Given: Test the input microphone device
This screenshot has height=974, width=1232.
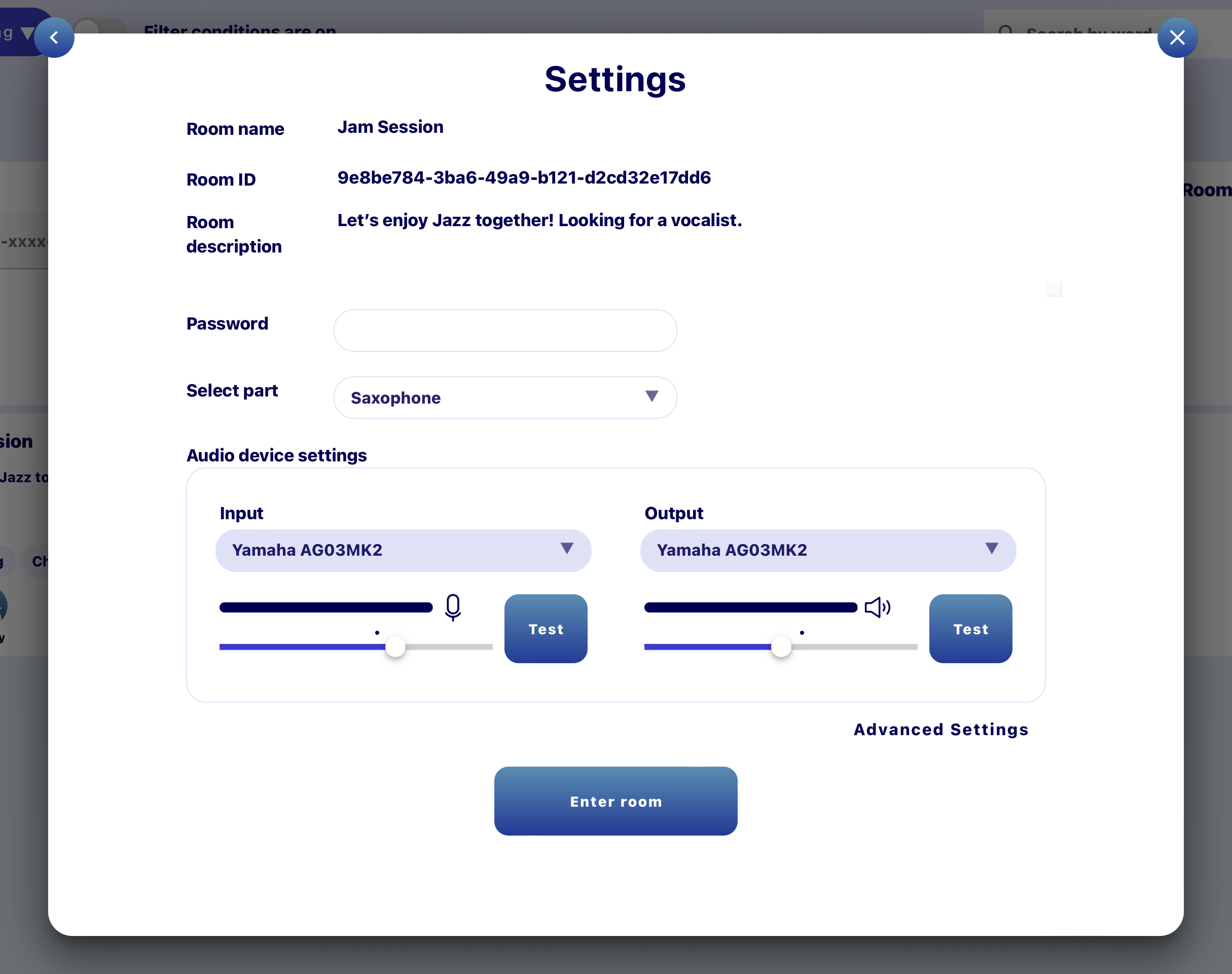Looking at the screenshot, I should click(x=546, y=628).
